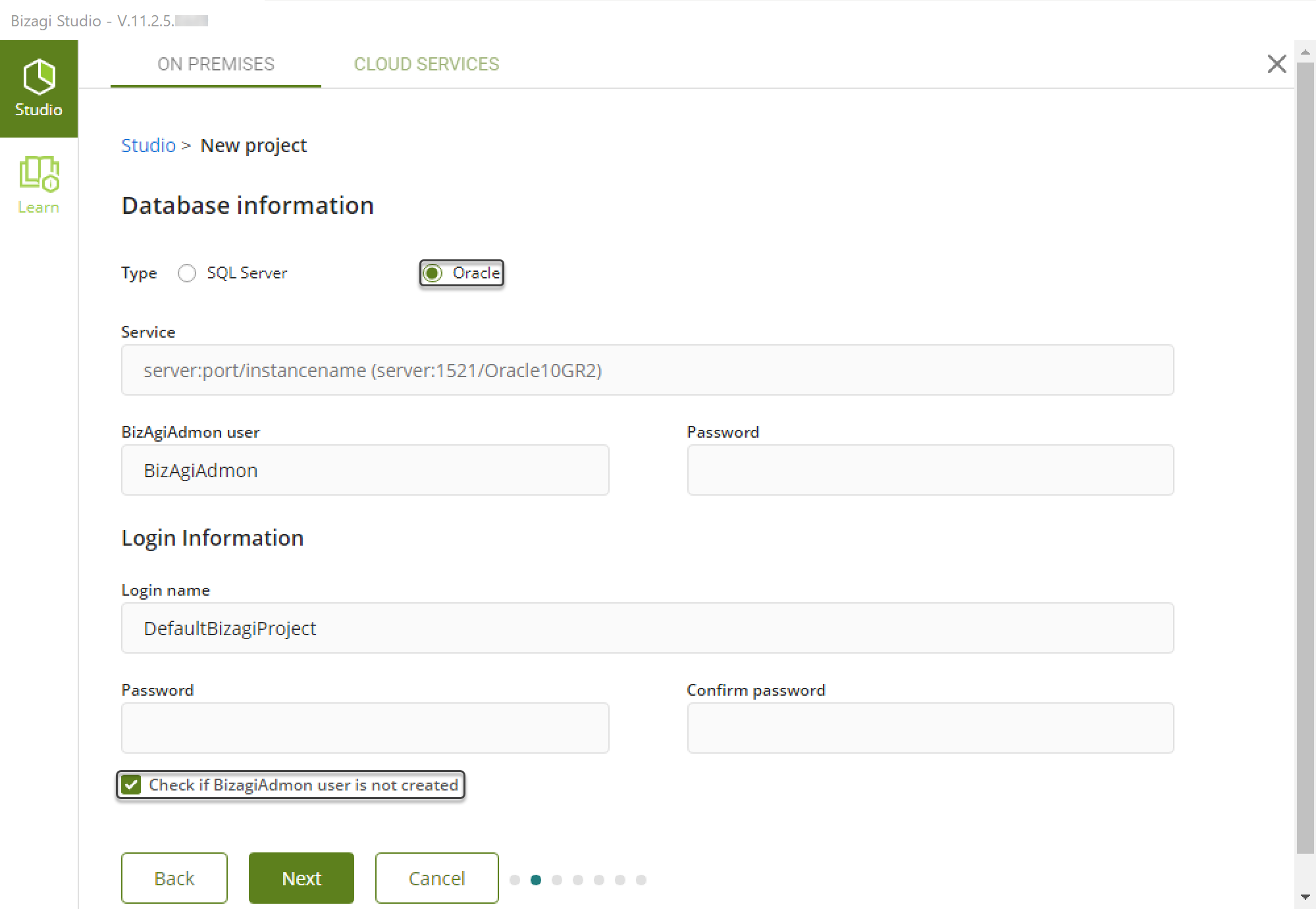Click the Login Information heading
Image resolution: width=1316 pixels, height=909 pixels.
(x=213, y=538)
